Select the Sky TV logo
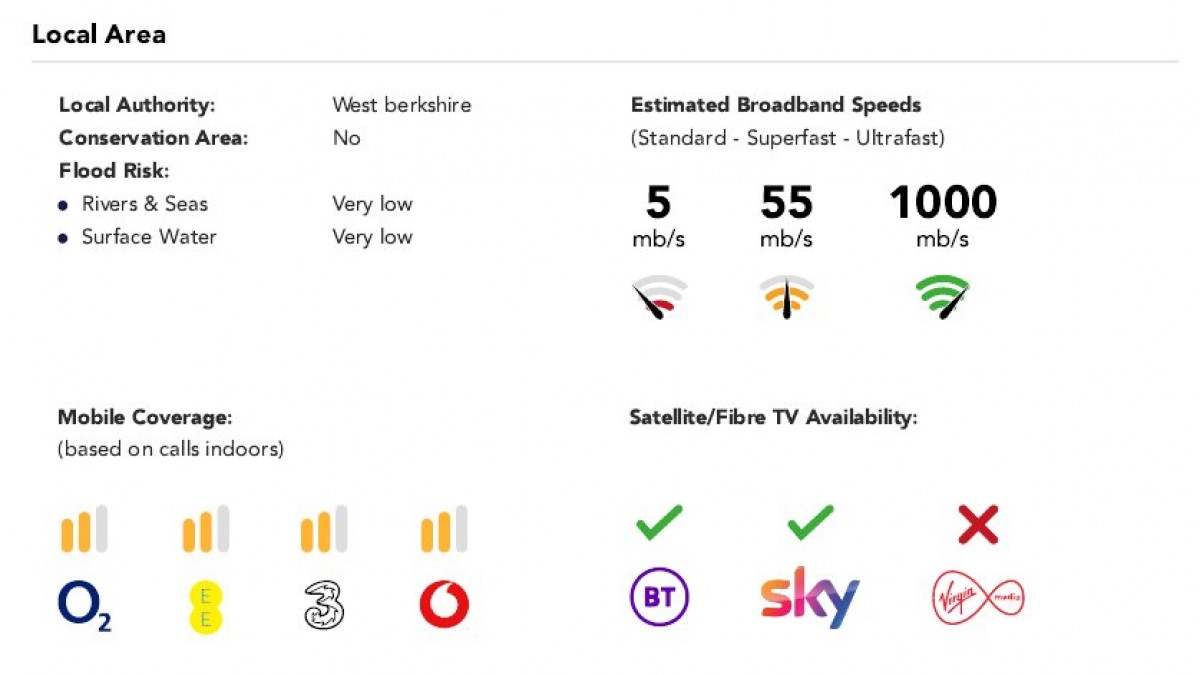The height and width of the screenshot is (675, 1200). coord(810,598)
